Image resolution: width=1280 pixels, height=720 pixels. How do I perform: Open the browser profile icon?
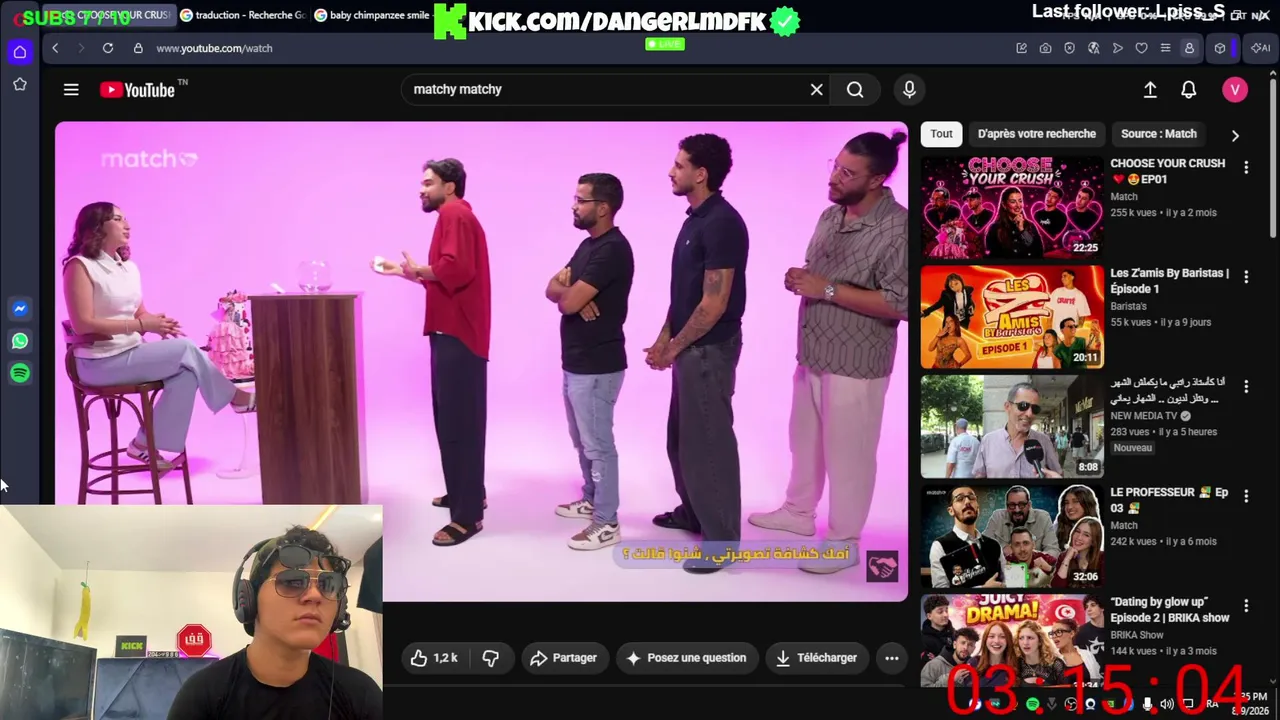coord(1189,48)
